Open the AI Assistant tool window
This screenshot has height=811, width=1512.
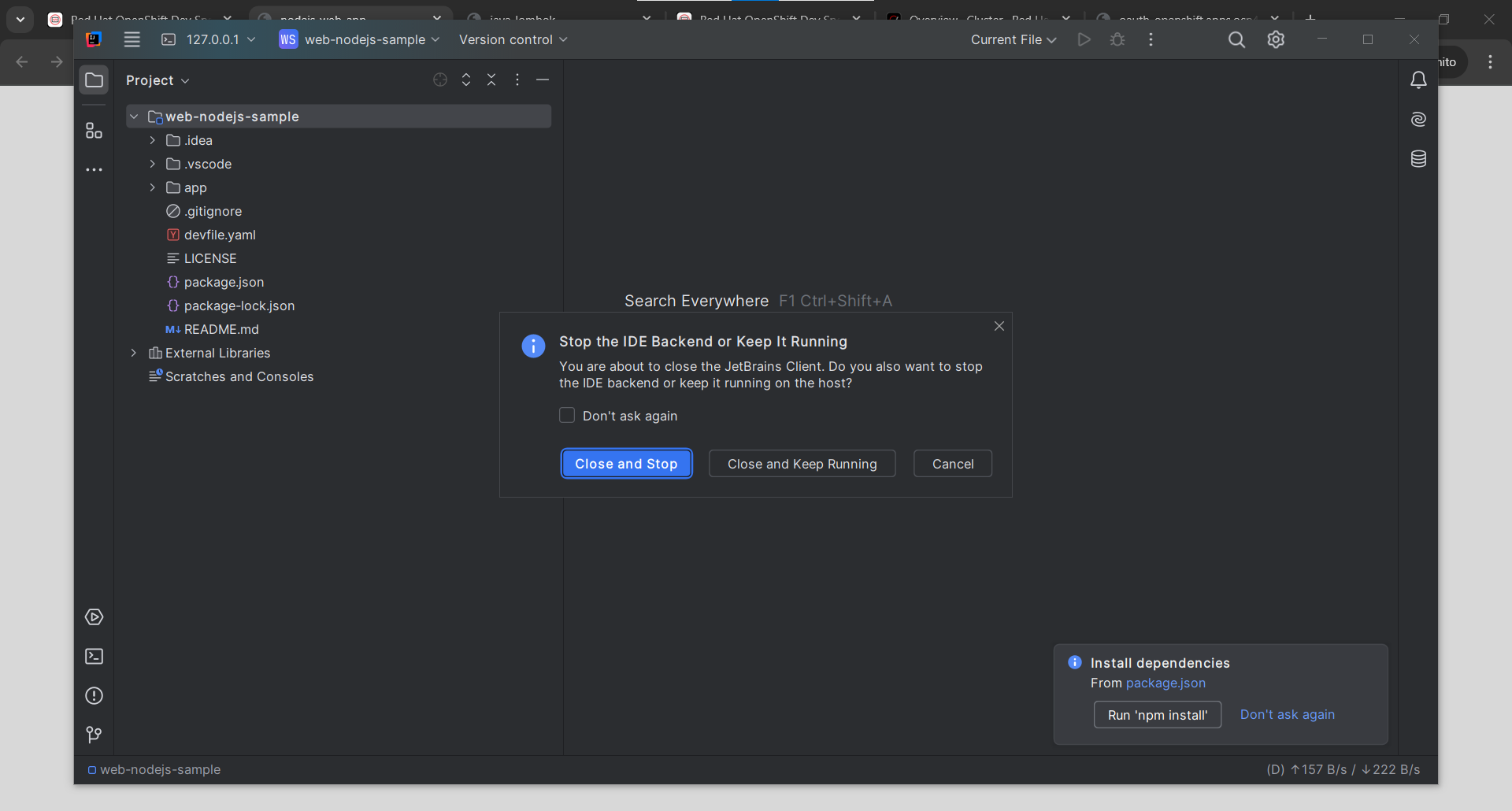[x=1418, y=119]
